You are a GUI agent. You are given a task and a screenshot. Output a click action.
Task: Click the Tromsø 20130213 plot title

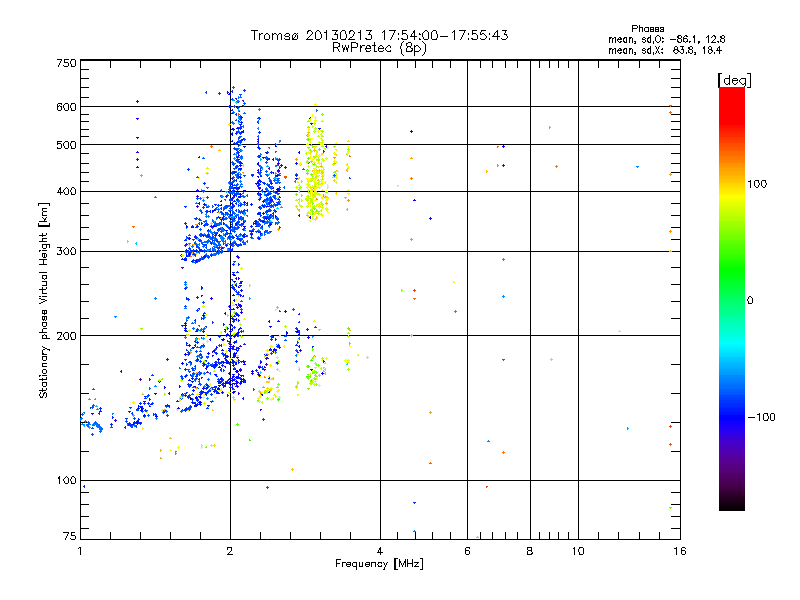(379, 35)
